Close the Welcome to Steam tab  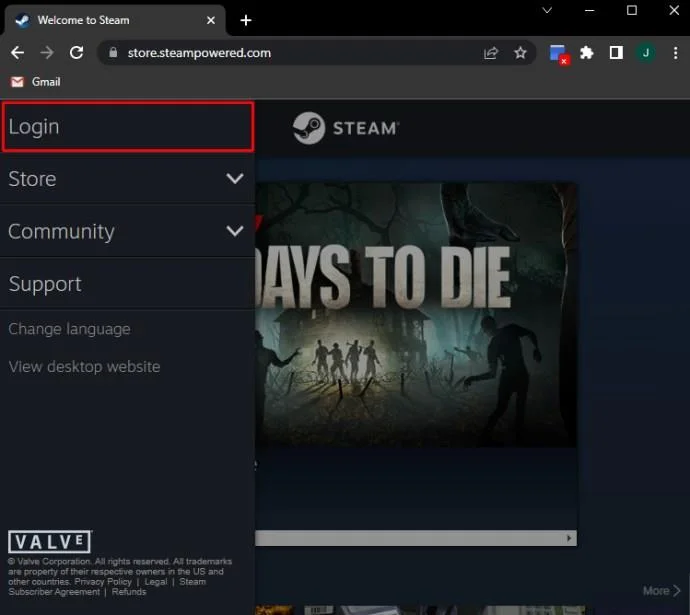point(211,20)
